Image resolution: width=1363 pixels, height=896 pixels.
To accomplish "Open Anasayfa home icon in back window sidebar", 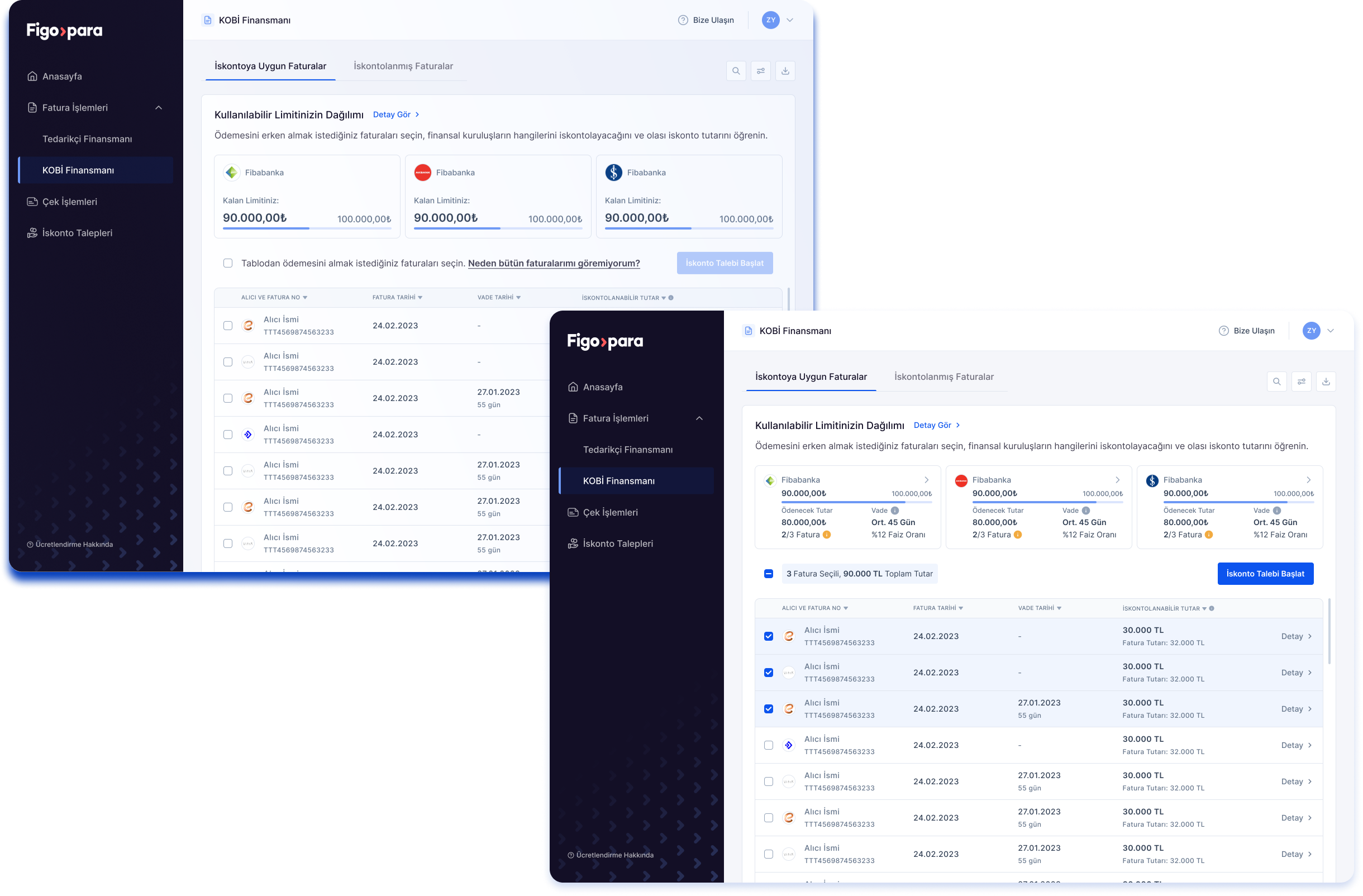I will 32,76.
